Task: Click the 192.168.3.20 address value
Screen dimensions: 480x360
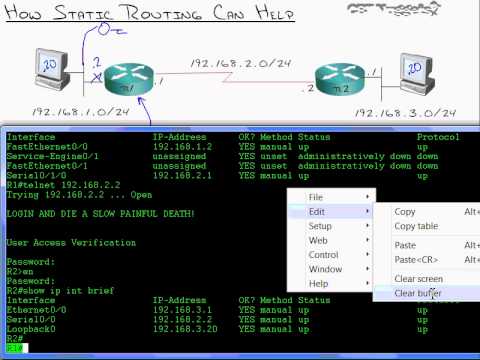Action: point(185,329)
